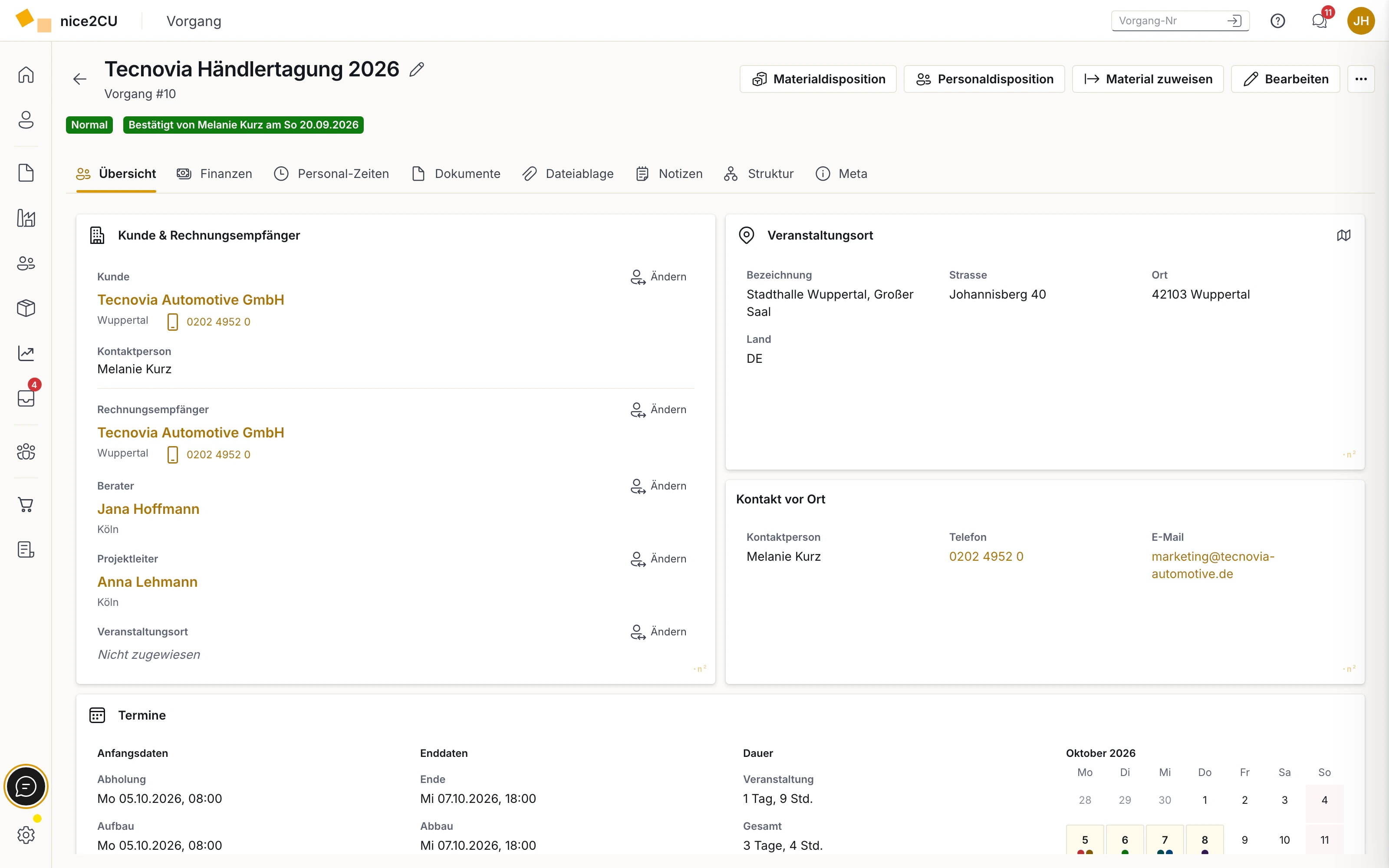This screenshot has height=868, width=1389.
Task: Open the home icon in sidebar
Action: (x=26, y=75)
